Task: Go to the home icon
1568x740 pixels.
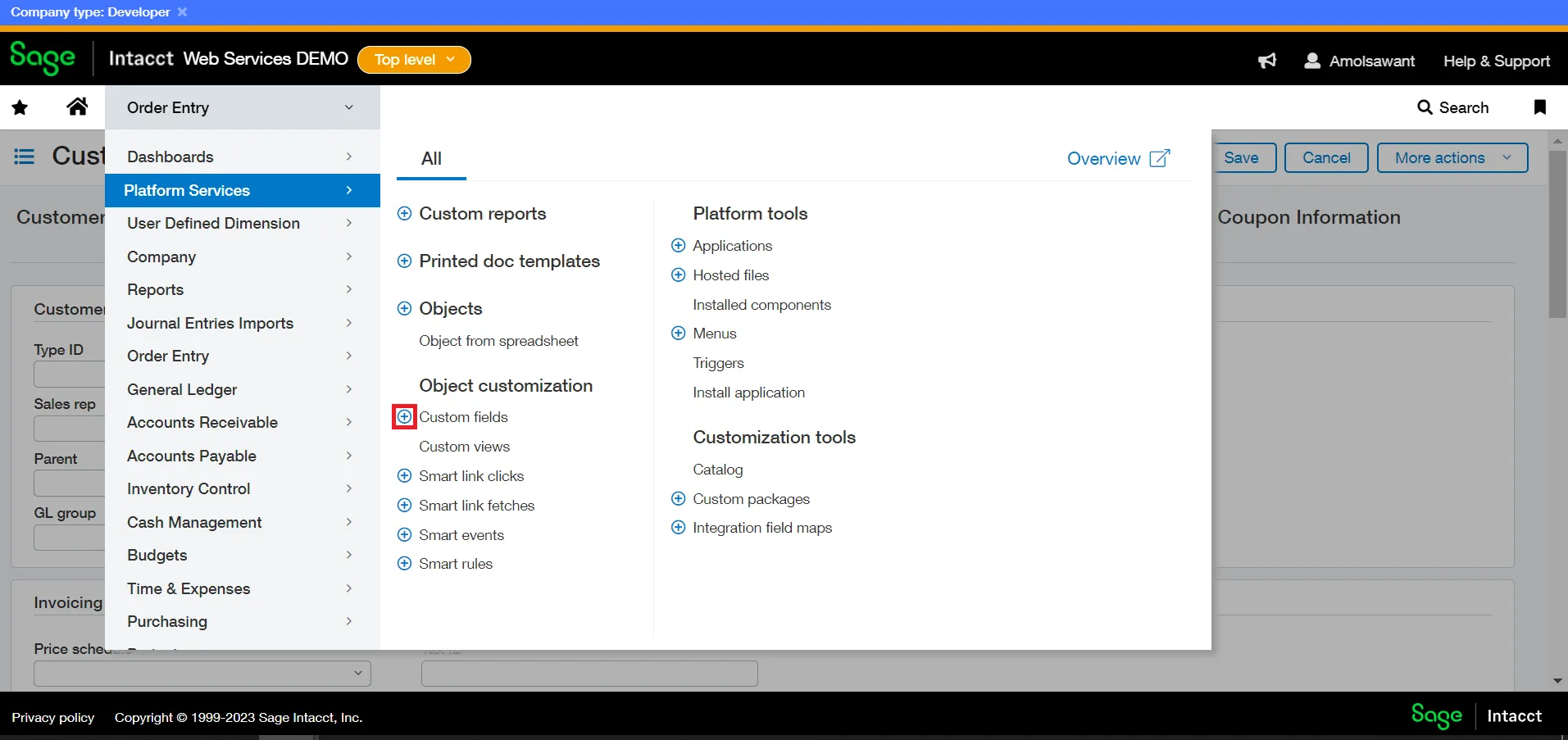Action: tap(77, 107)
